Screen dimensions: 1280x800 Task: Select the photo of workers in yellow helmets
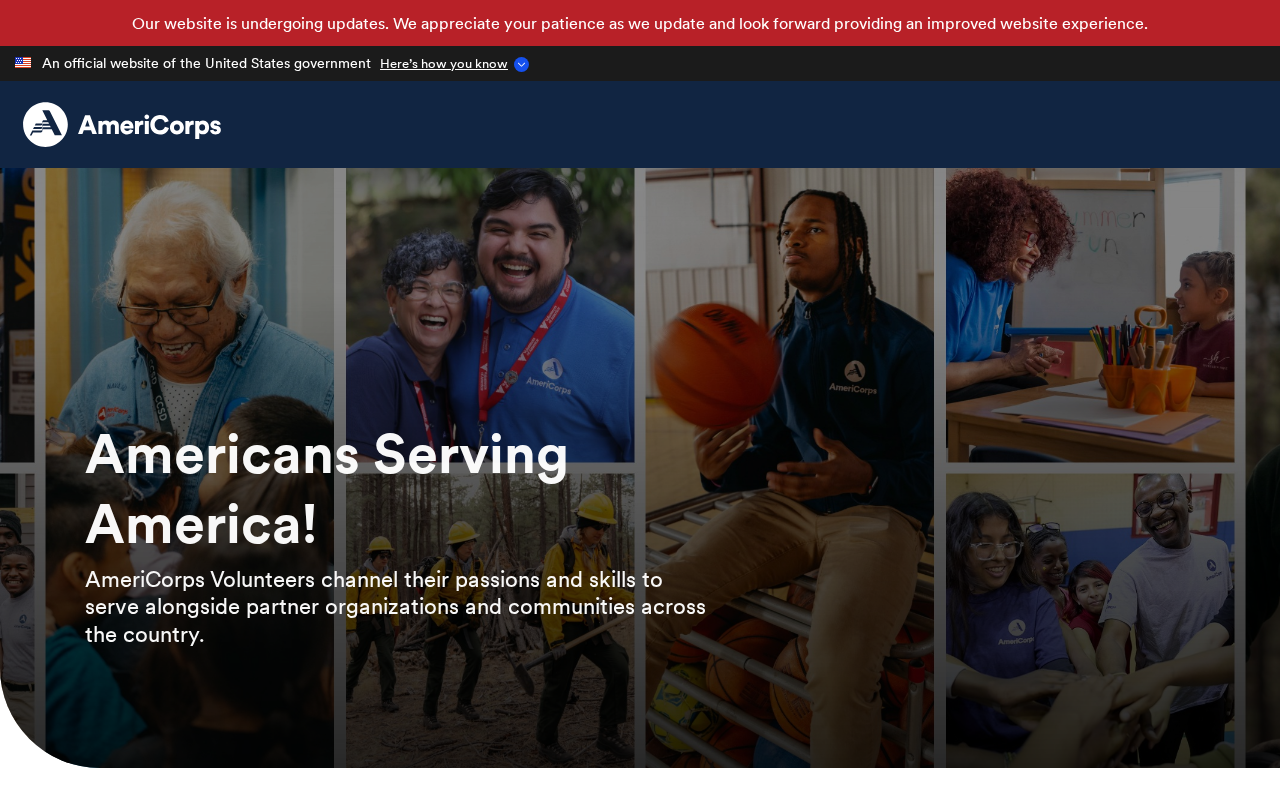[490, 621]
